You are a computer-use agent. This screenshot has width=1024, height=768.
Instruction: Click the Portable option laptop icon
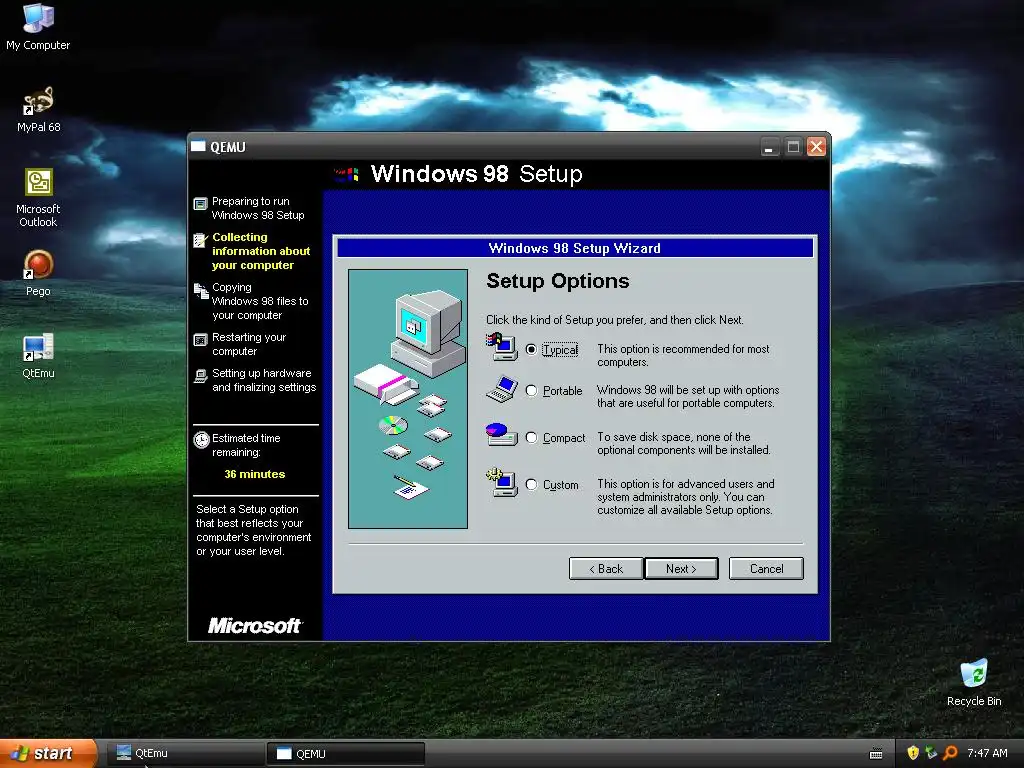502,389
